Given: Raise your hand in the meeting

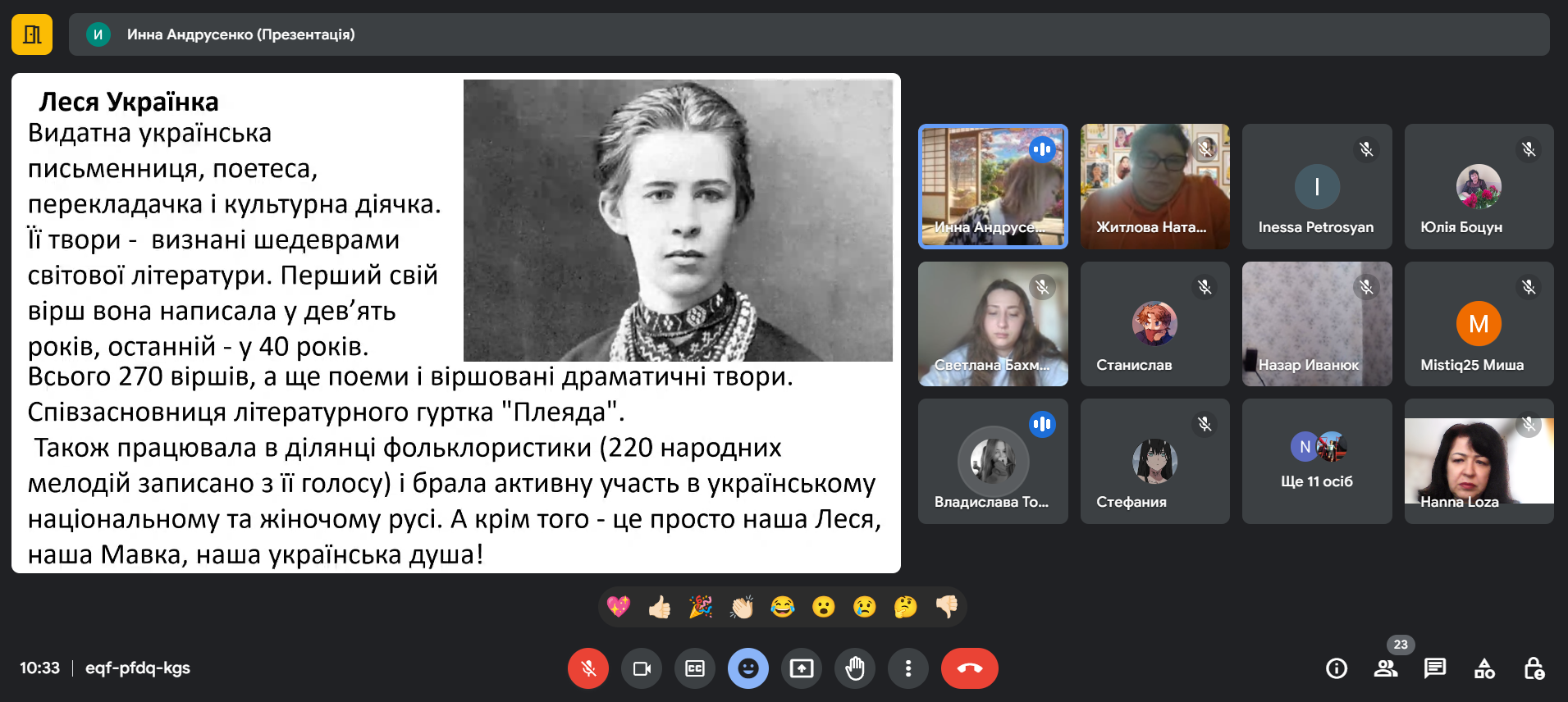Looking at the screenshot, I should click(855, 668).
